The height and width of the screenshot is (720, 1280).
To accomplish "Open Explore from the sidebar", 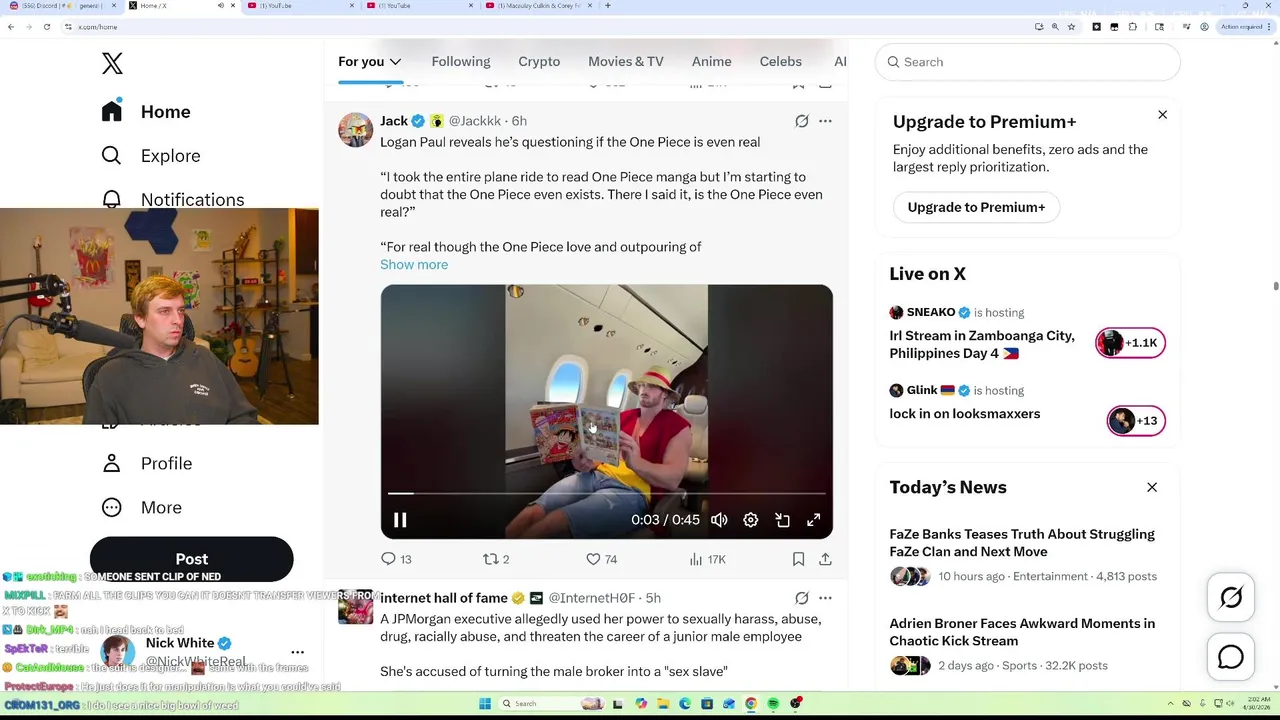I will click(x=150, y=155).
